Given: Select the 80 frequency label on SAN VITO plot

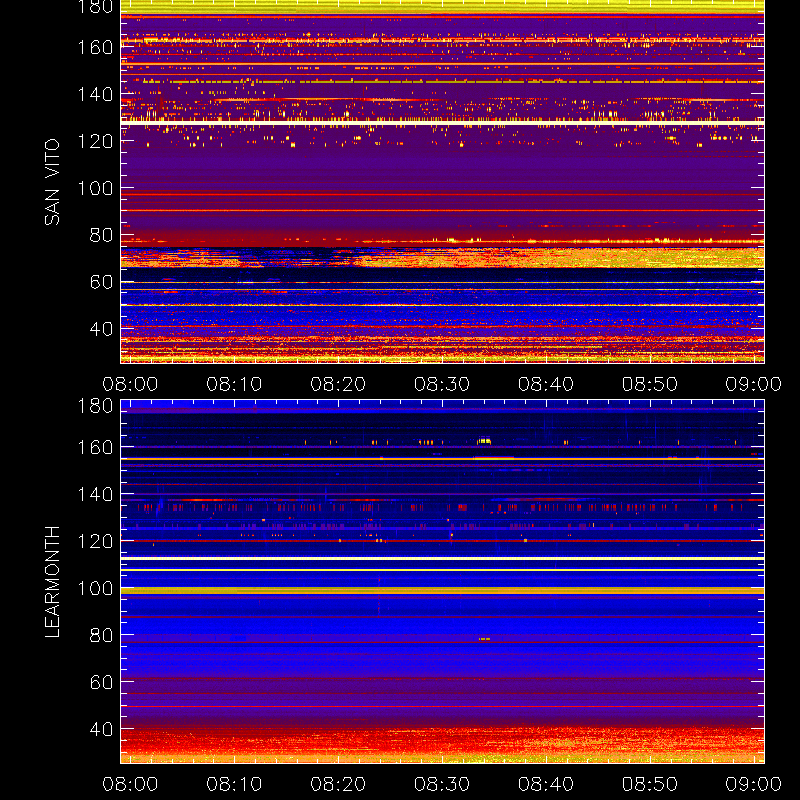Looking at the screenshot, I should coord(101,235).
